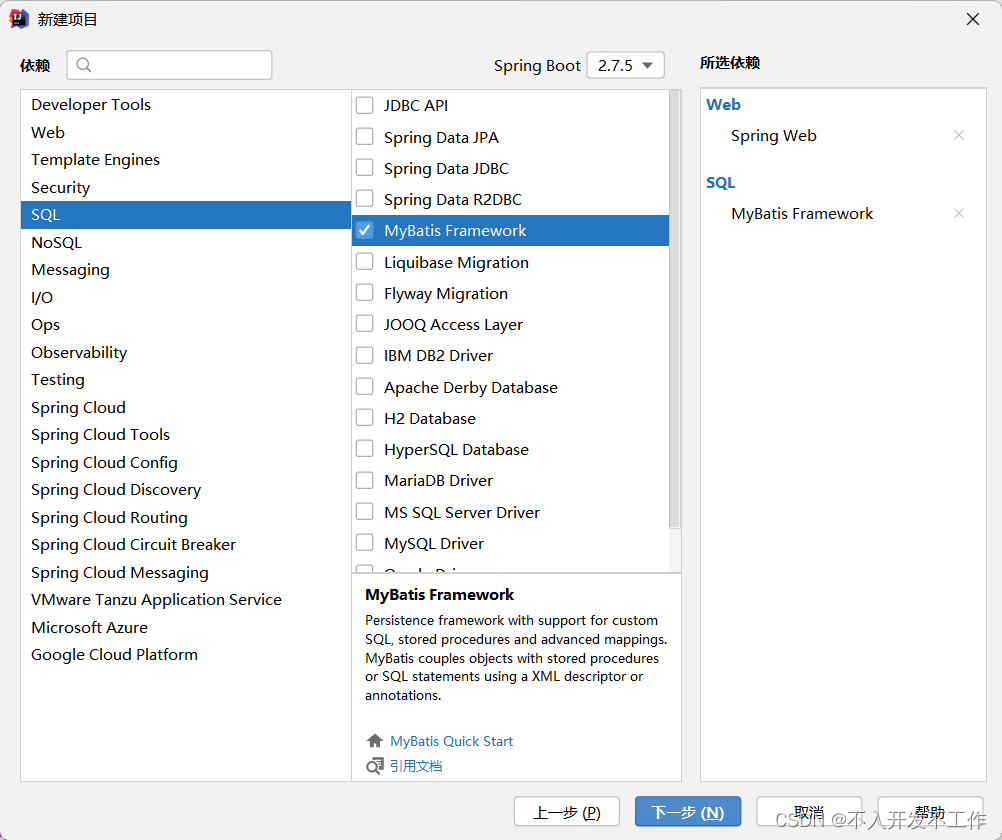This screenshot has width=1002, height=840.
Task: Select Spring Web in selected dependencies
Action: pyautogui.click(x=773, y=136)
